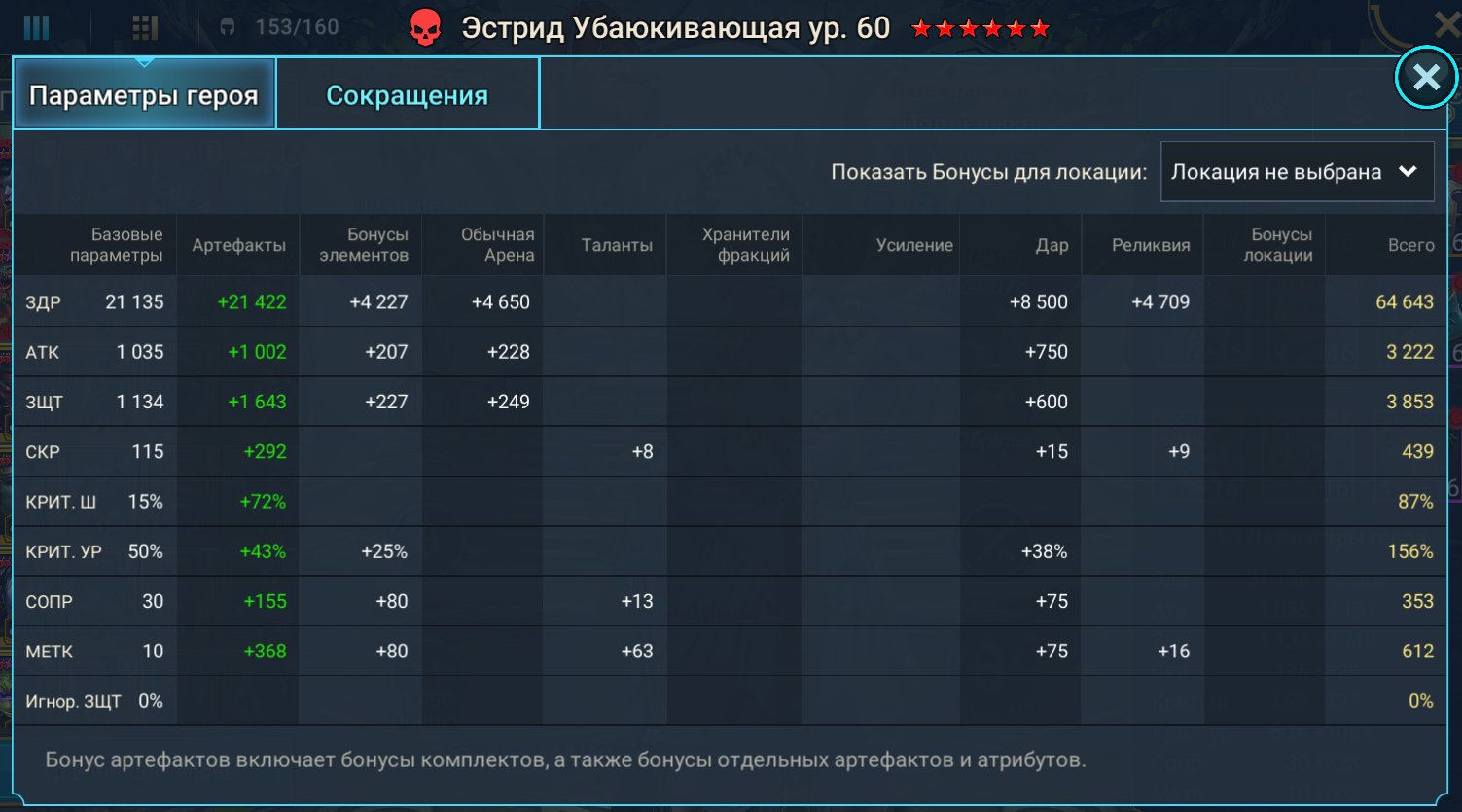Select the Параметры героя tab

pos(144,94)
